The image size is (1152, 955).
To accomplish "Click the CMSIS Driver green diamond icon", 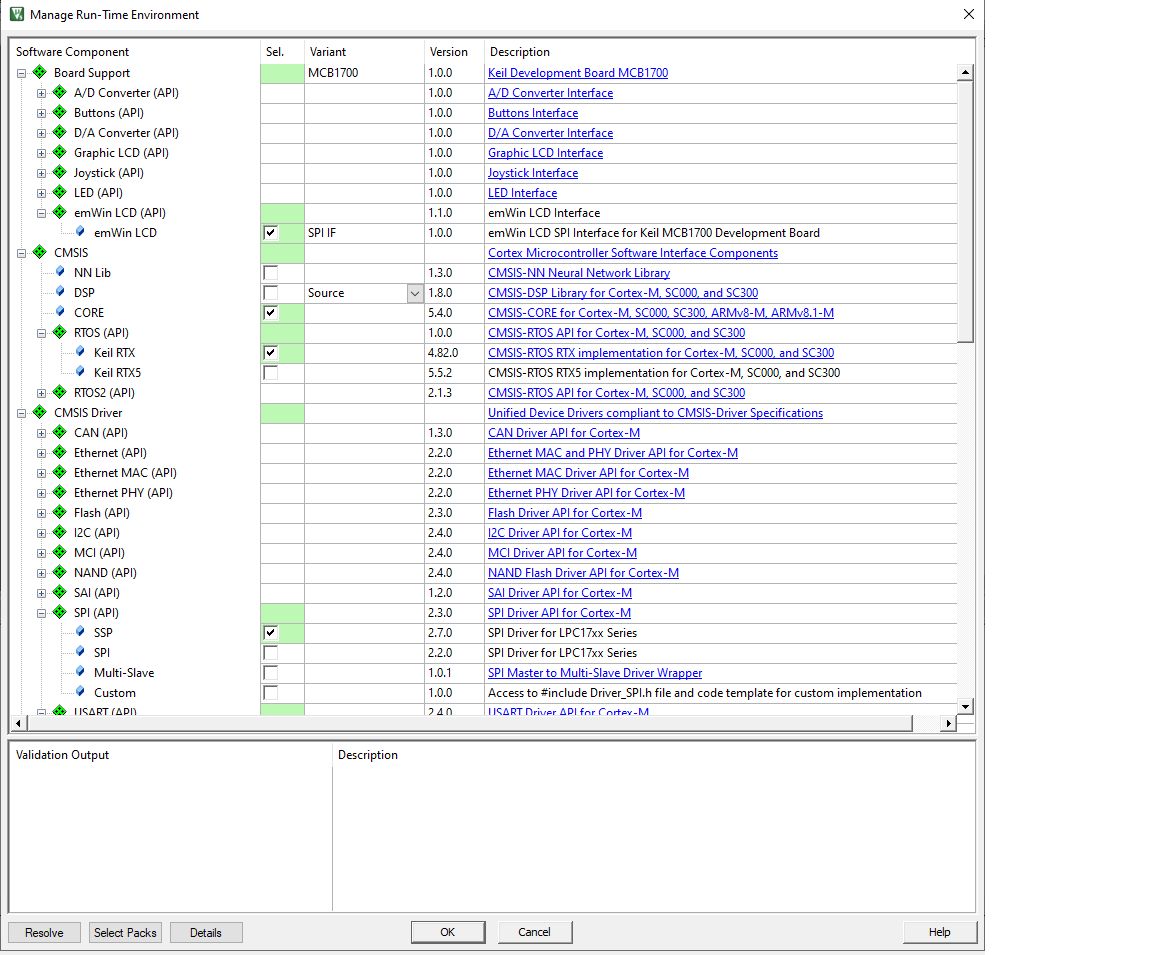I will pos(40,412).
